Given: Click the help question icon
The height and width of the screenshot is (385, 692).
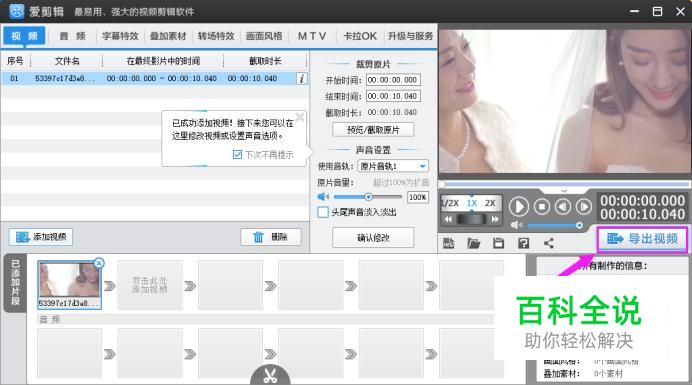Looking at the screenshot, I should click(523, 243).
